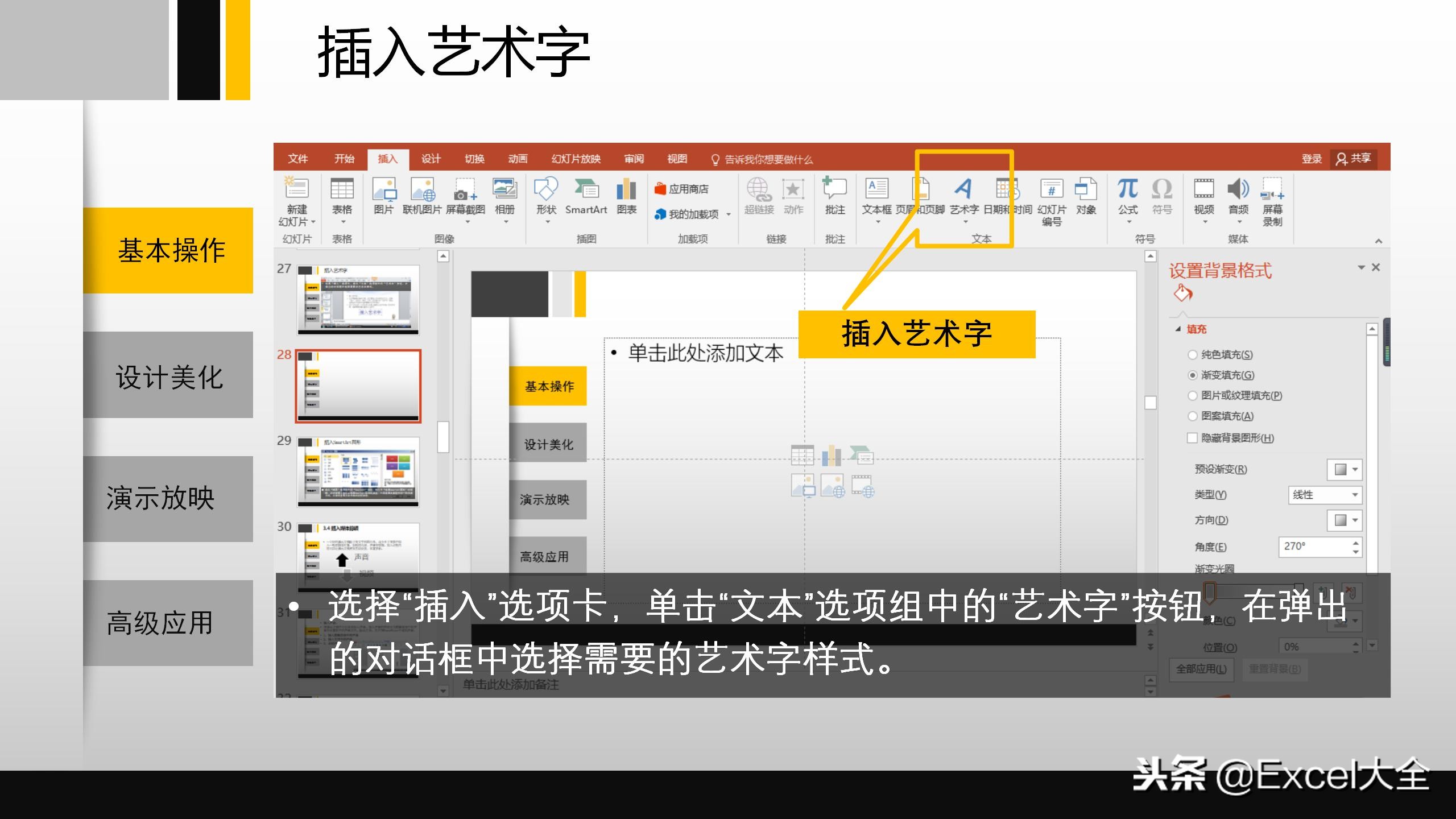Choose 纯色填充 solid fill

pyautogui.click(x=1192, y=354)
